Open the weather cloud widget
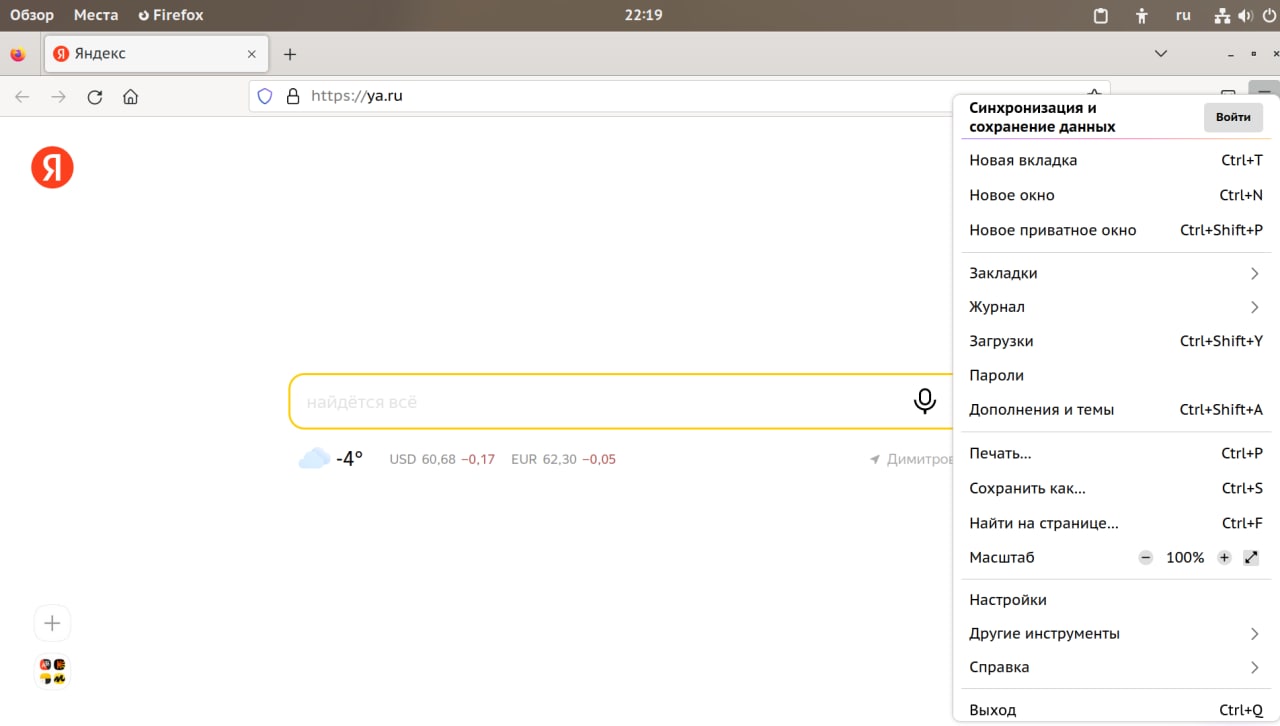1280x726 pixels. click(x=314, y=459)
